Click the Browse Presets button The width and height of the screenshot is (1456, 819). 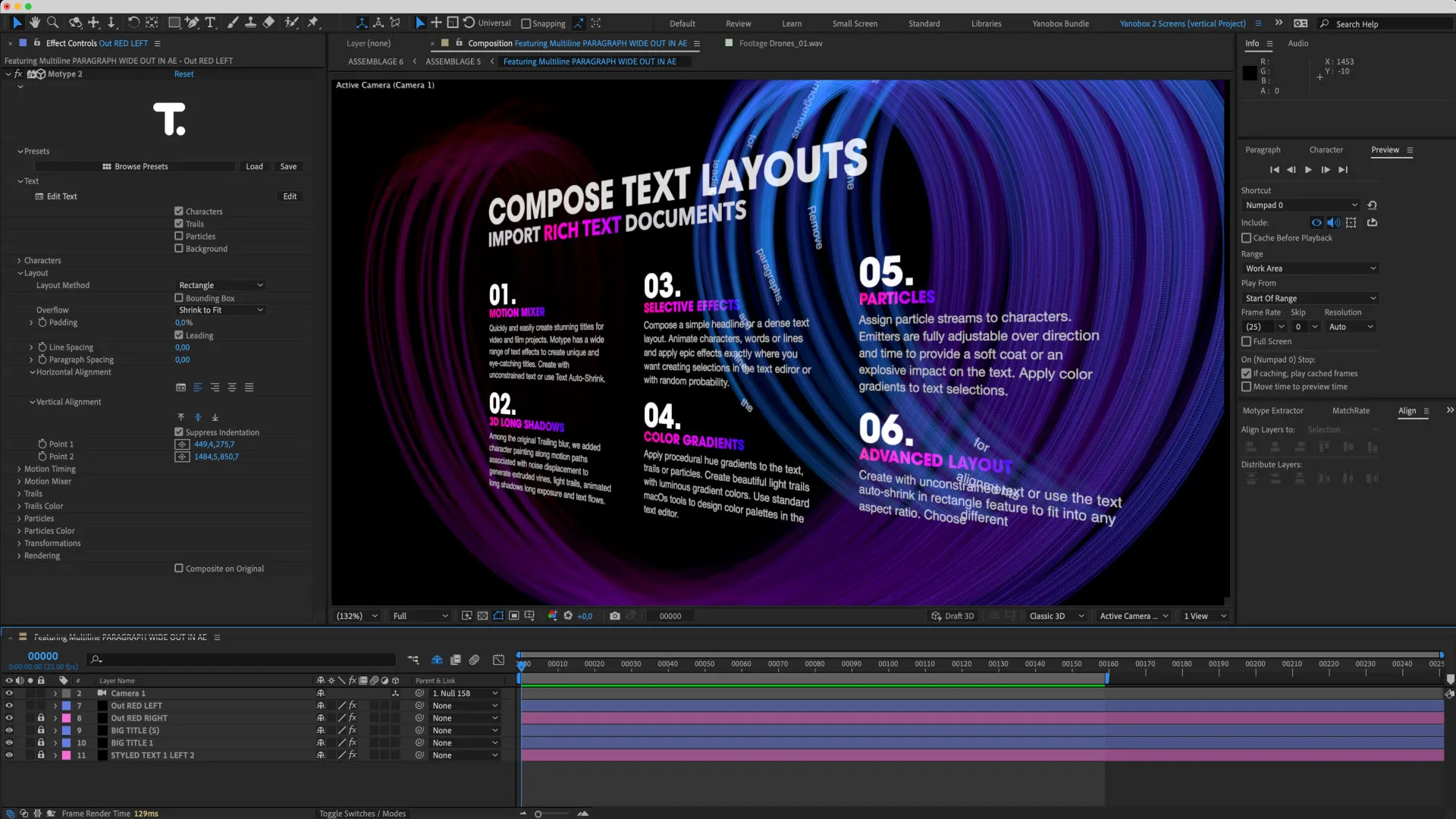[x=135, y=167]
